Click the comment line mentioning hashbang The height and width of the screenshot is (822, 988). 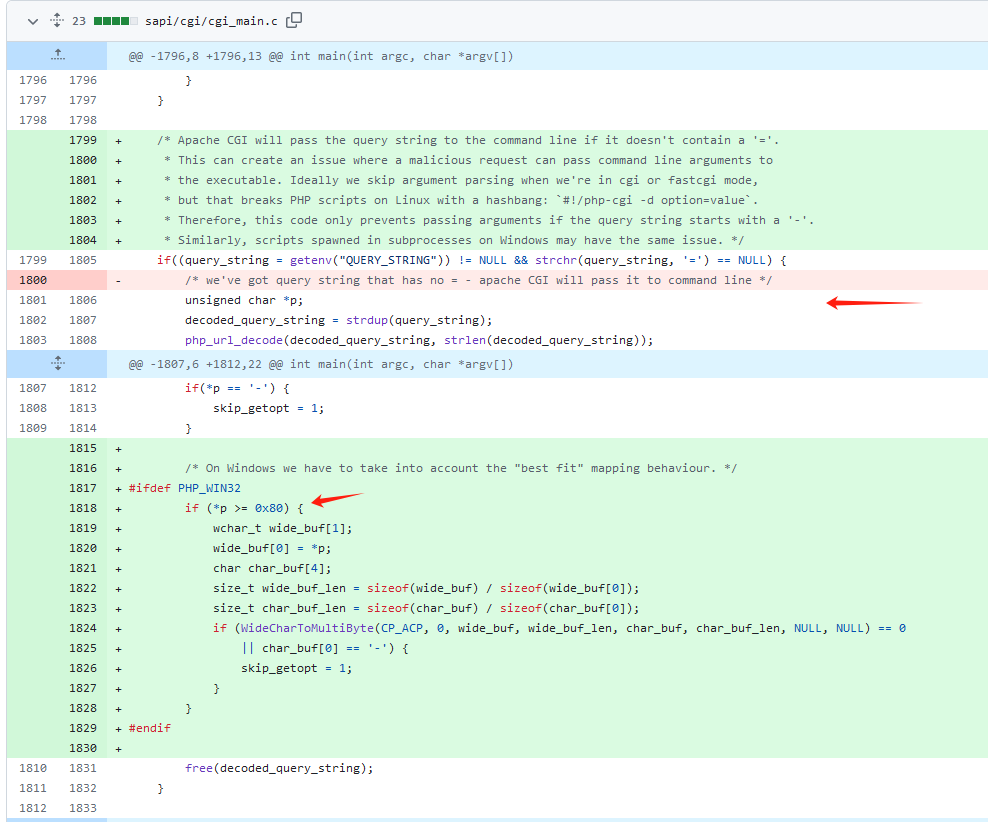[x=461, y=200]
